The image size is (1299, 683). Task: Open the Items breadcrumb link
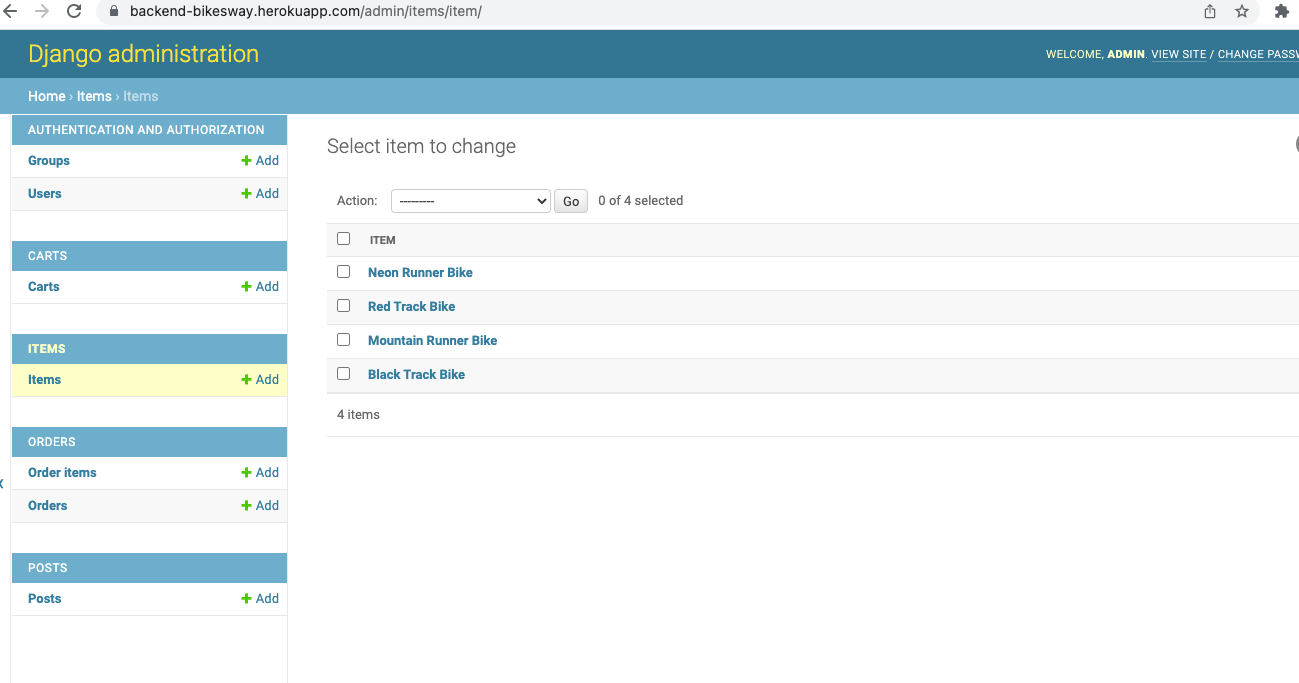tap(93, 95)
